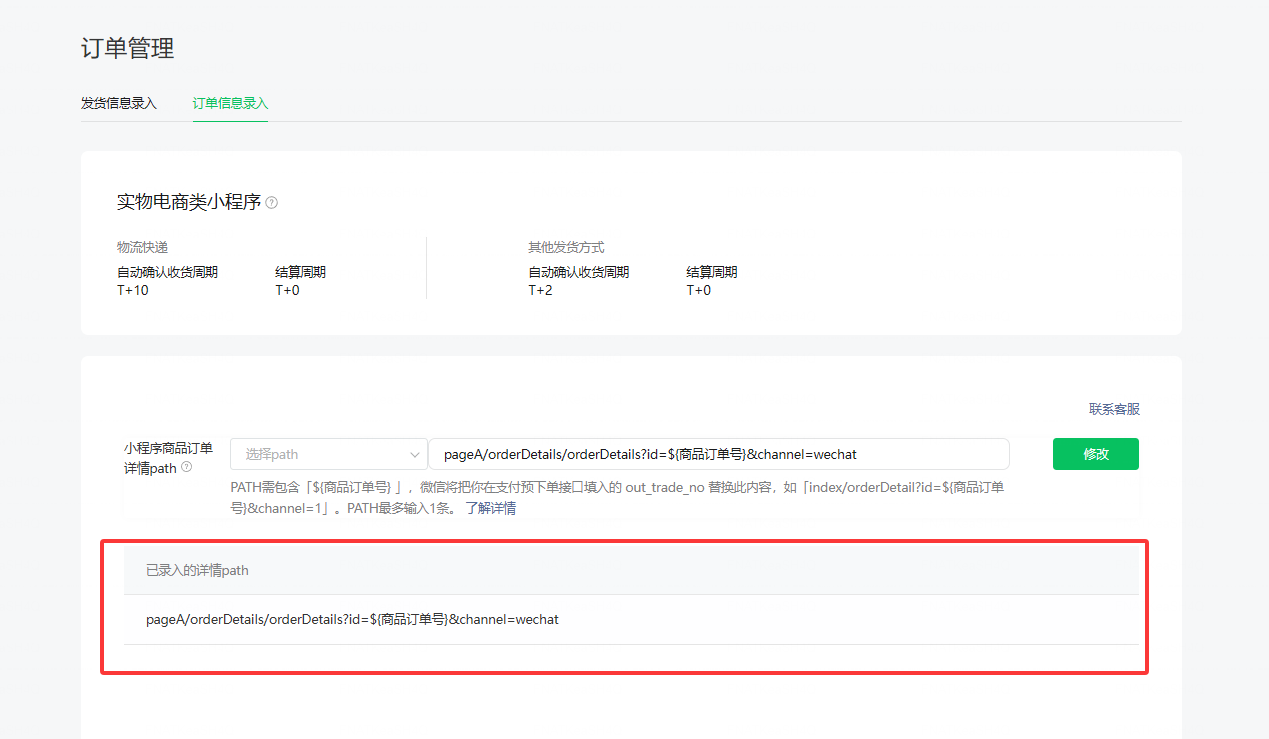Click 结算周期 label under 其他发货方式

712,272
